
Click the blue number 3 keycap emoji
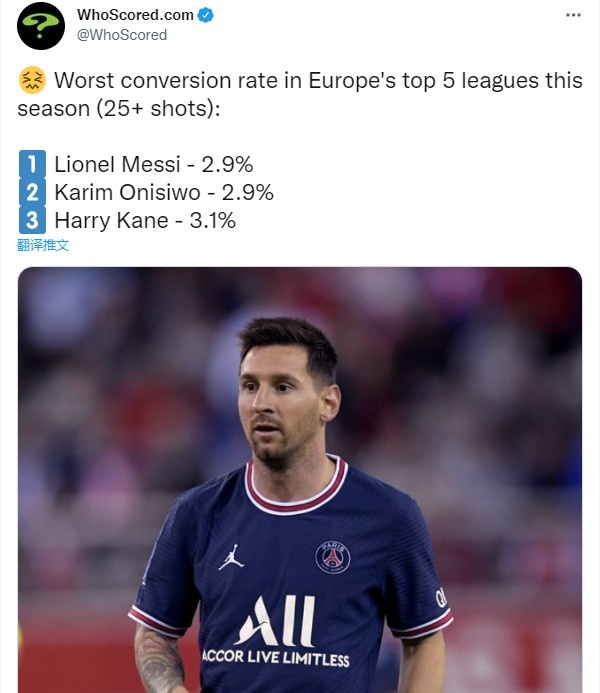coord(32,220)
